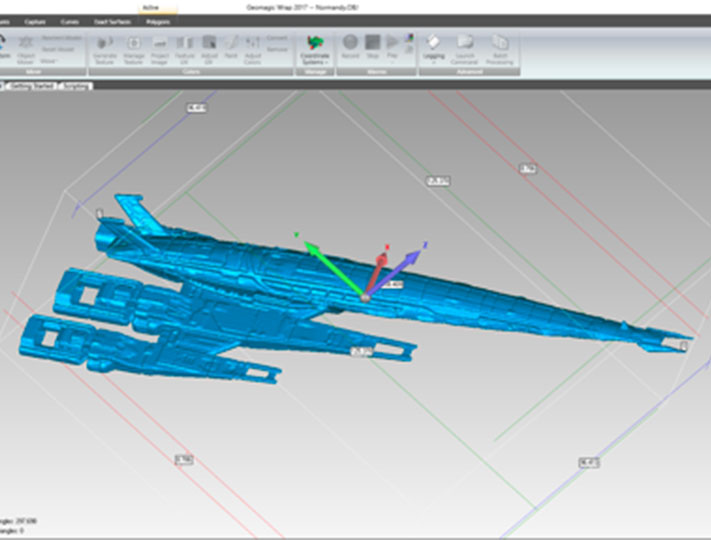Expand the Coordinate Systems dropdown
Screen dimensions: 711x540
click(315, 62)
